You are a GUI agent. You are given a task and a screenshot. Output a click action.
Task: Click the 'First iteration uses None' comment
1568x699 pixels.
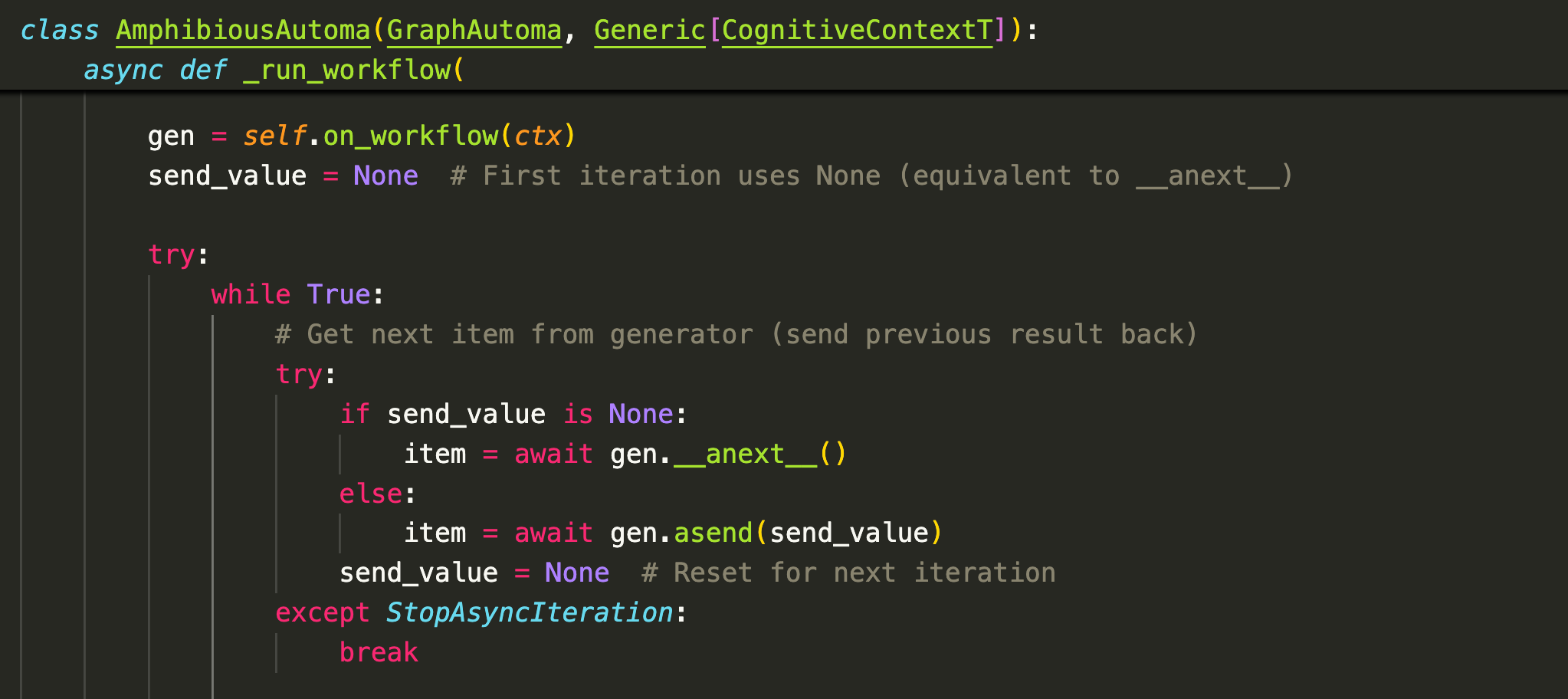click(x=871, y=176)
